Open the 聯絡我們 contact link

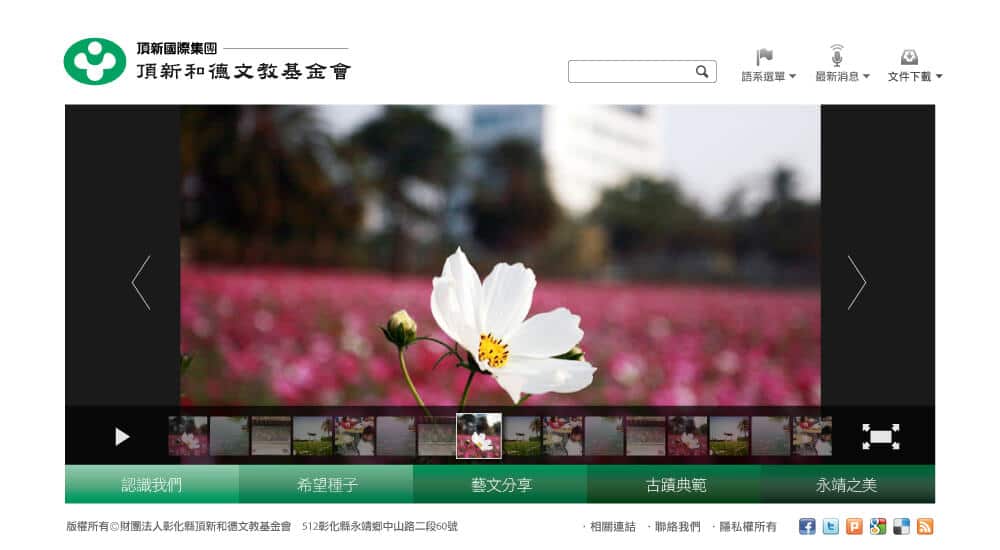[x=675, y=527]
